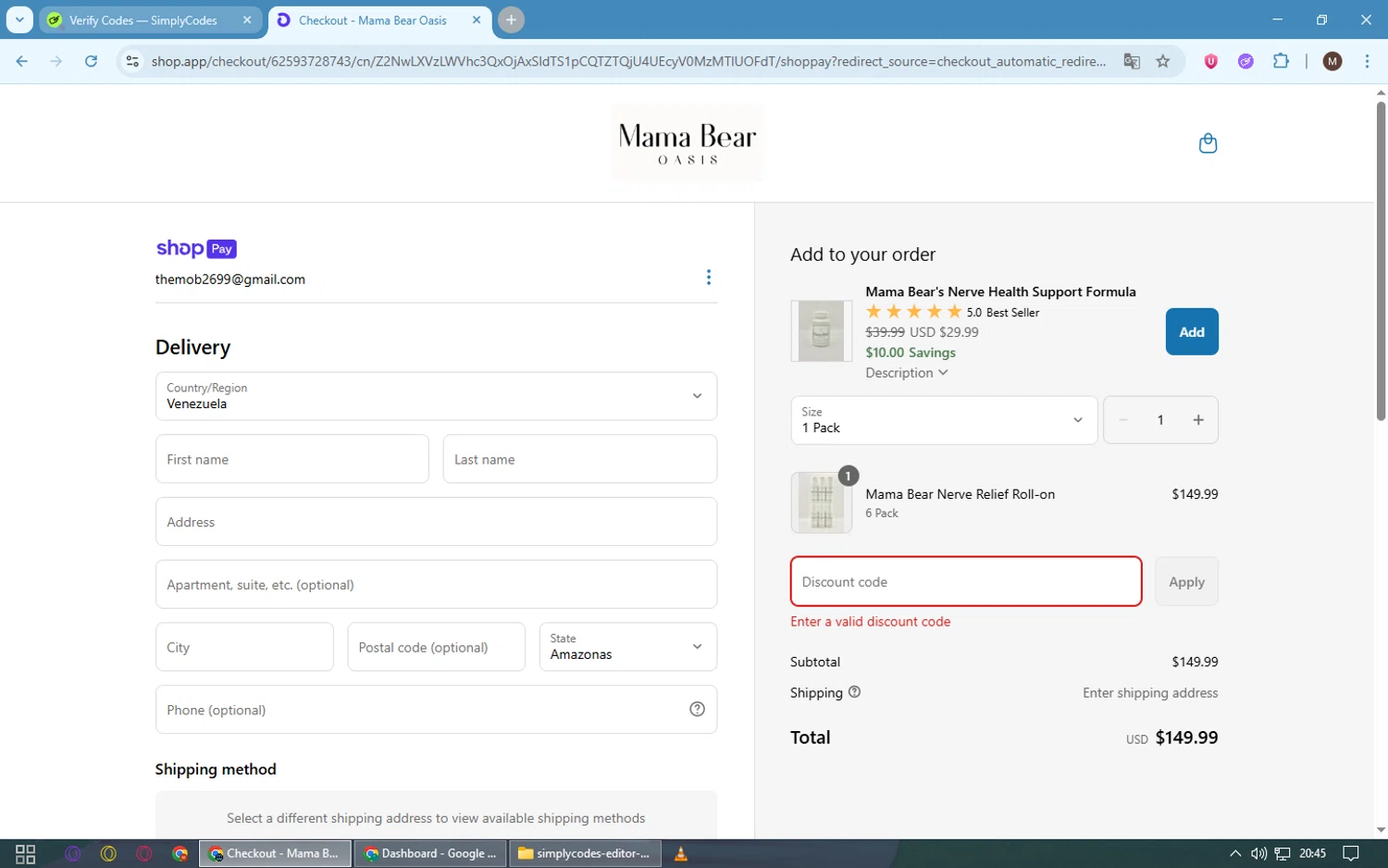
Task: Click Nerve Health Support Formula thumbnail
Action: [822, 330]
